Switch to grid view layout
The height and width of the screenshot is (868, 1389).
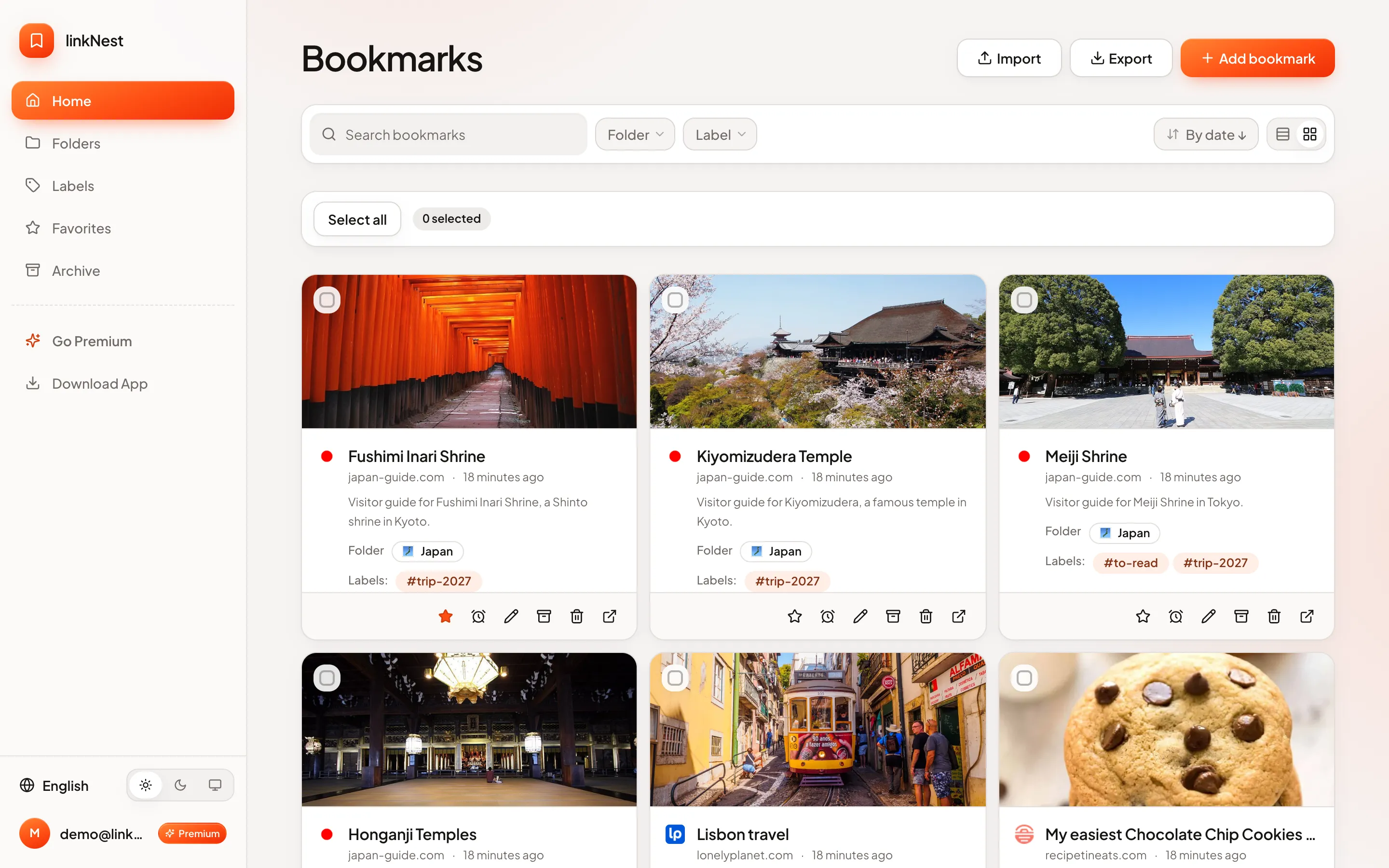(x=1310, y=135)
